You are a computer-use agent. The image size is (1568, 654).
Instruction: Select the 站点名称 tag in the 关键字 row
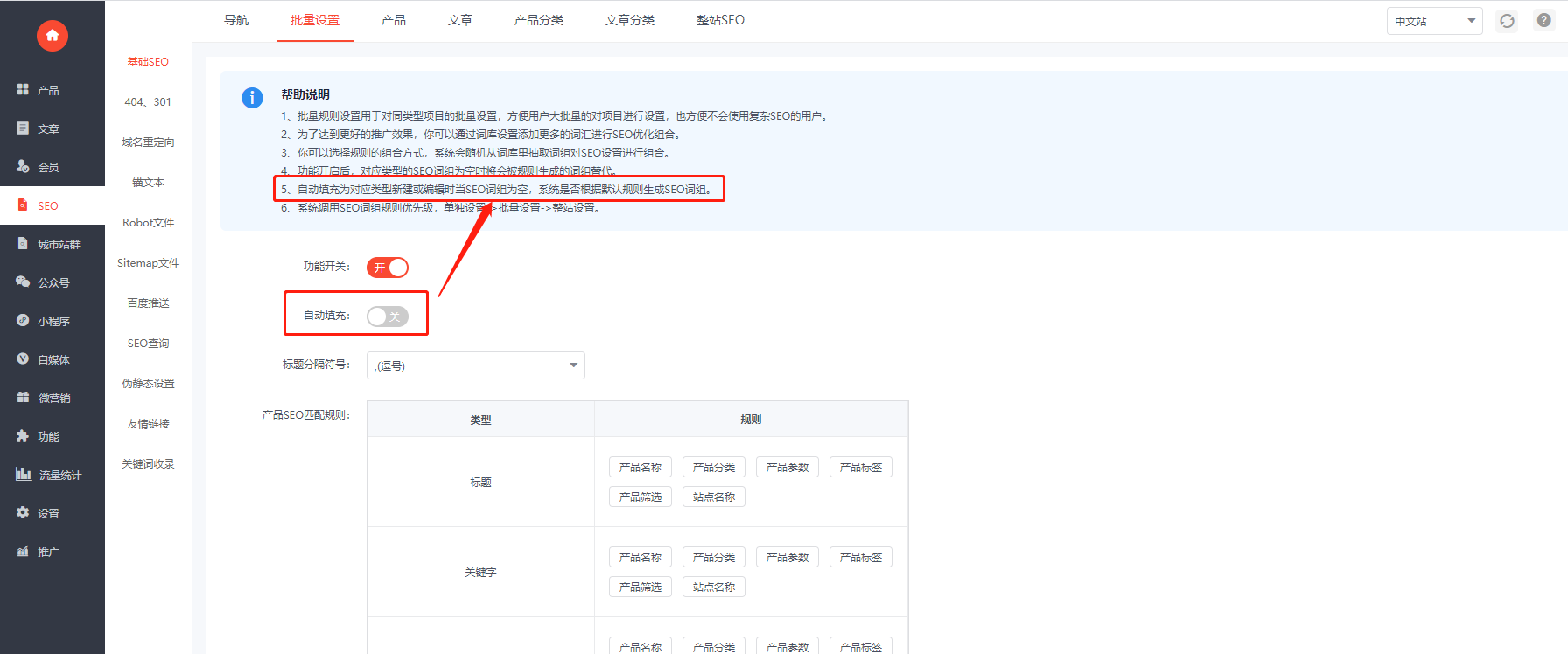click(714, 587)
